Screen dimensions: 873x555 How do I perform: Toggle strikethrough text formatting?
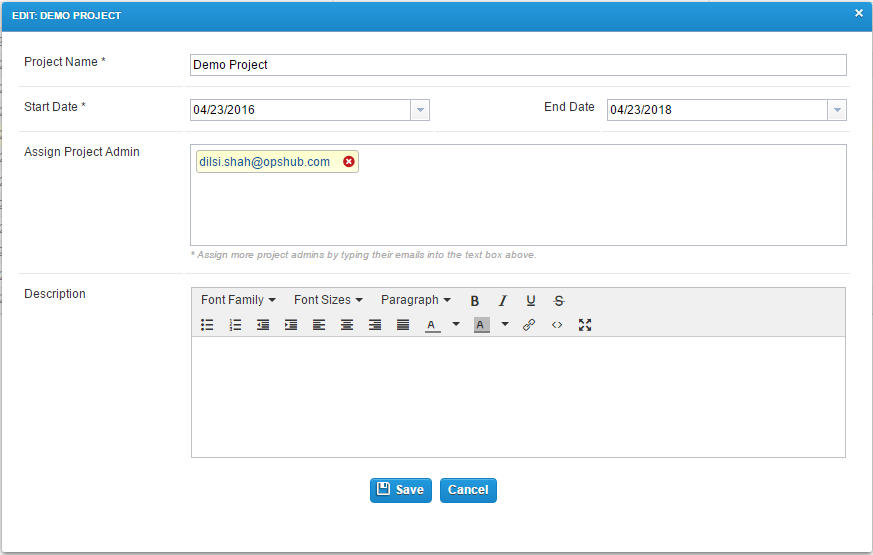pyautogui.click(x=559, y=301)
